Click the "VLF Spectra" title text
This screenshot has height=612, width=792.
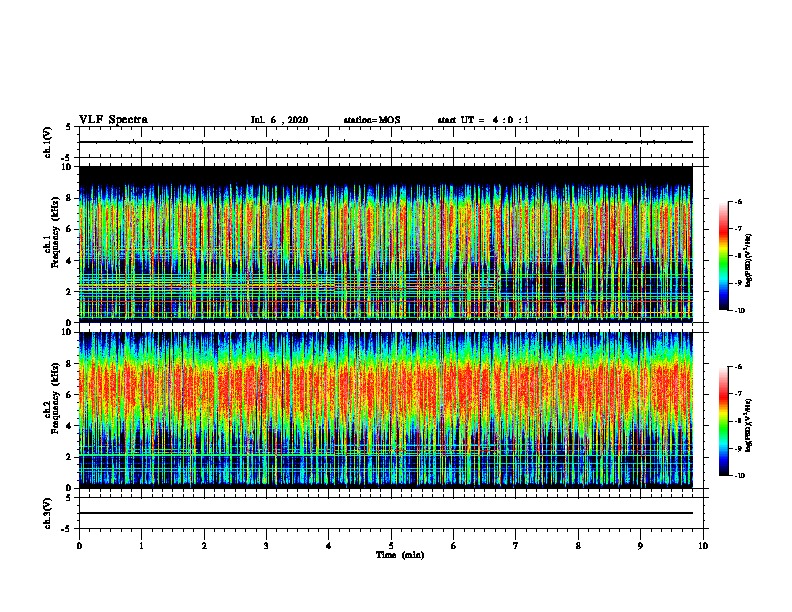pos(113,120)
